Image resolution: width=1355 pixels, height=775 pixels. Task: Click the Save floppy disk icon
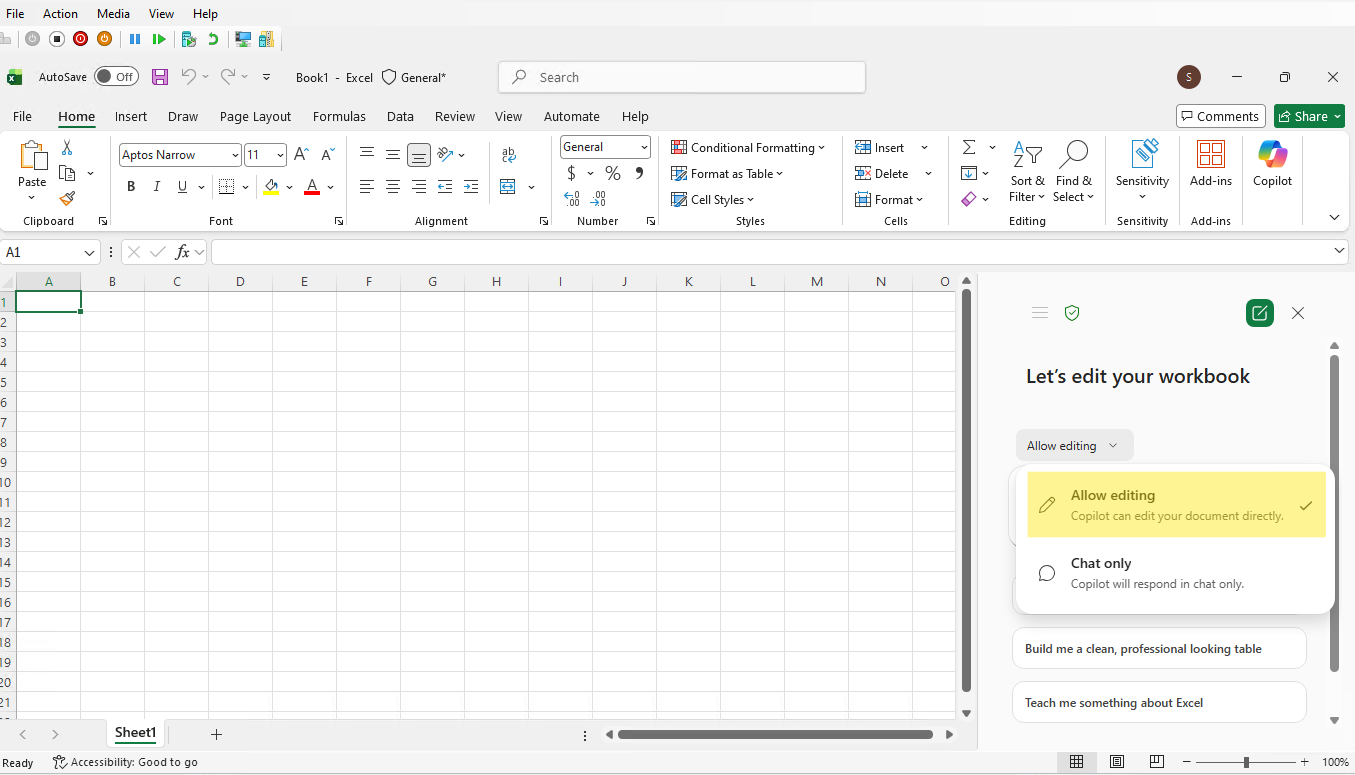160,77
